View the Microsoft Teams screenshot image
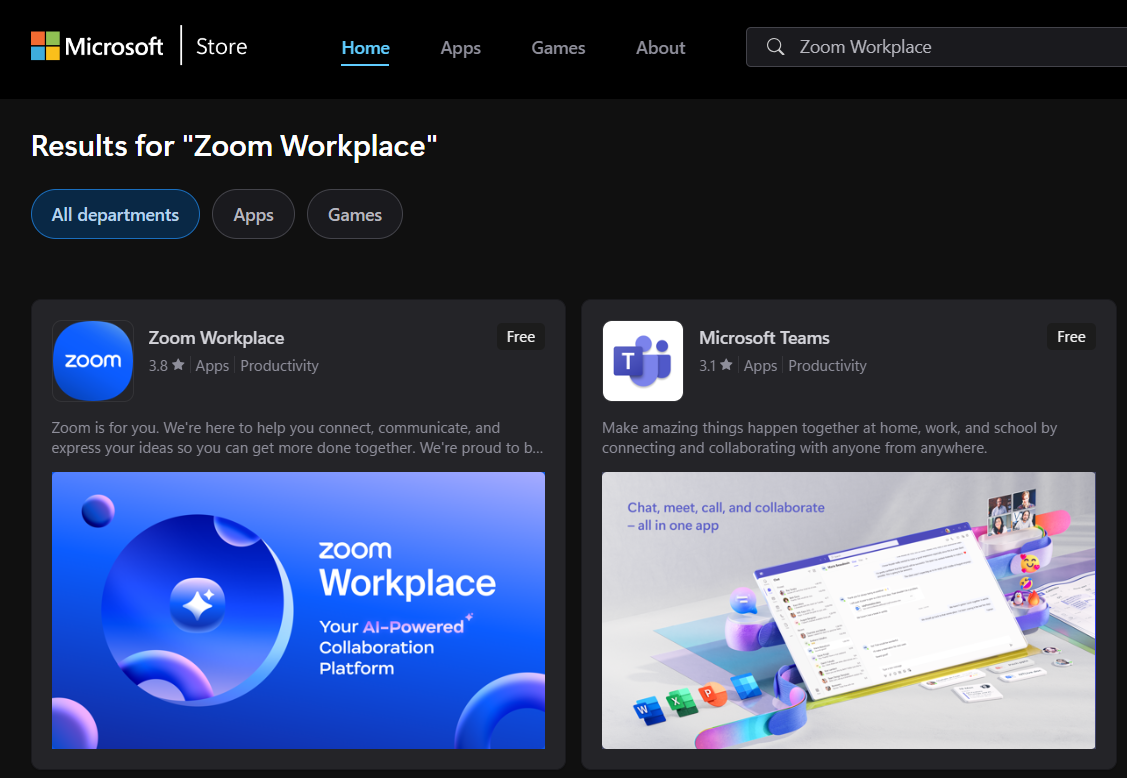1127x778 pixels. pos(848,610)
